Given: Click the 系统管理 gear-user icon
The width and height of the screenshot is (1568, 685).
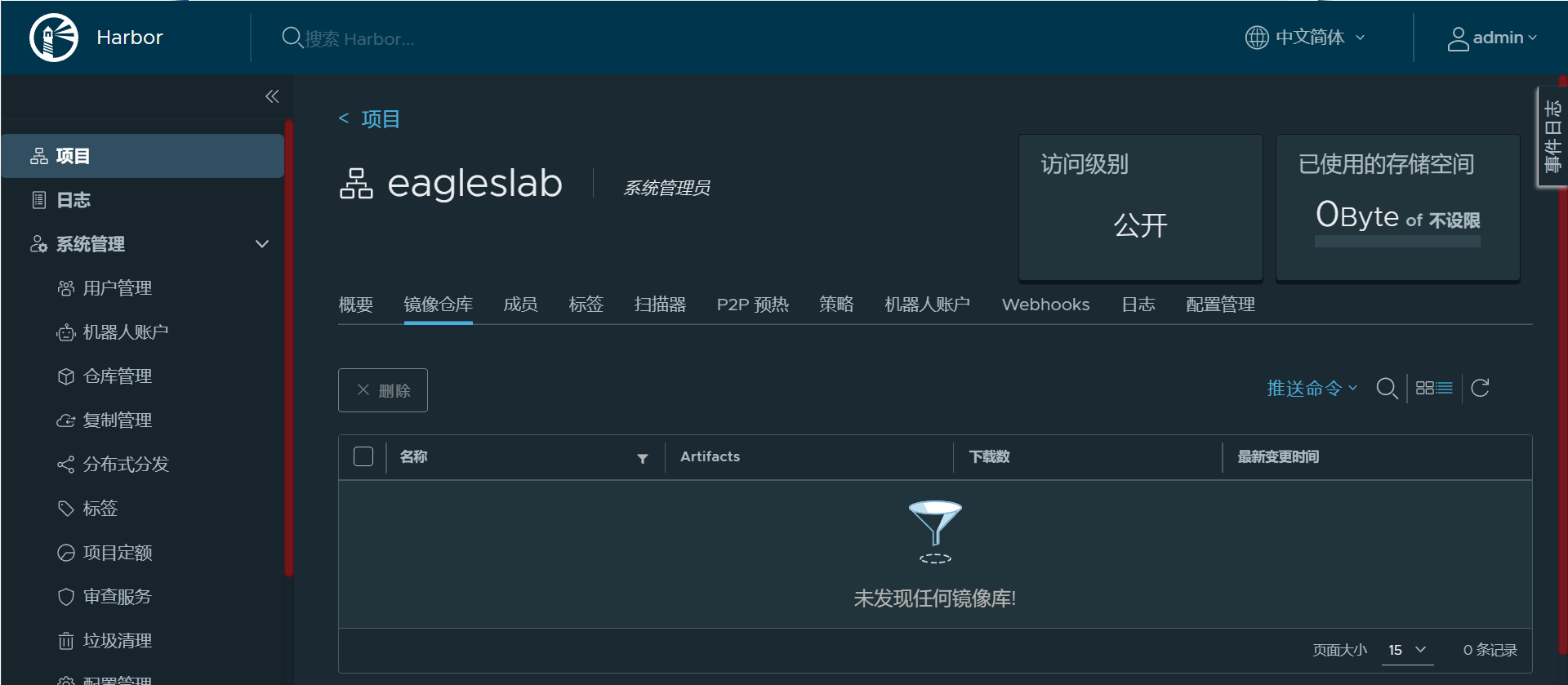Looking at the screenshot, I should tap(39, 244).
